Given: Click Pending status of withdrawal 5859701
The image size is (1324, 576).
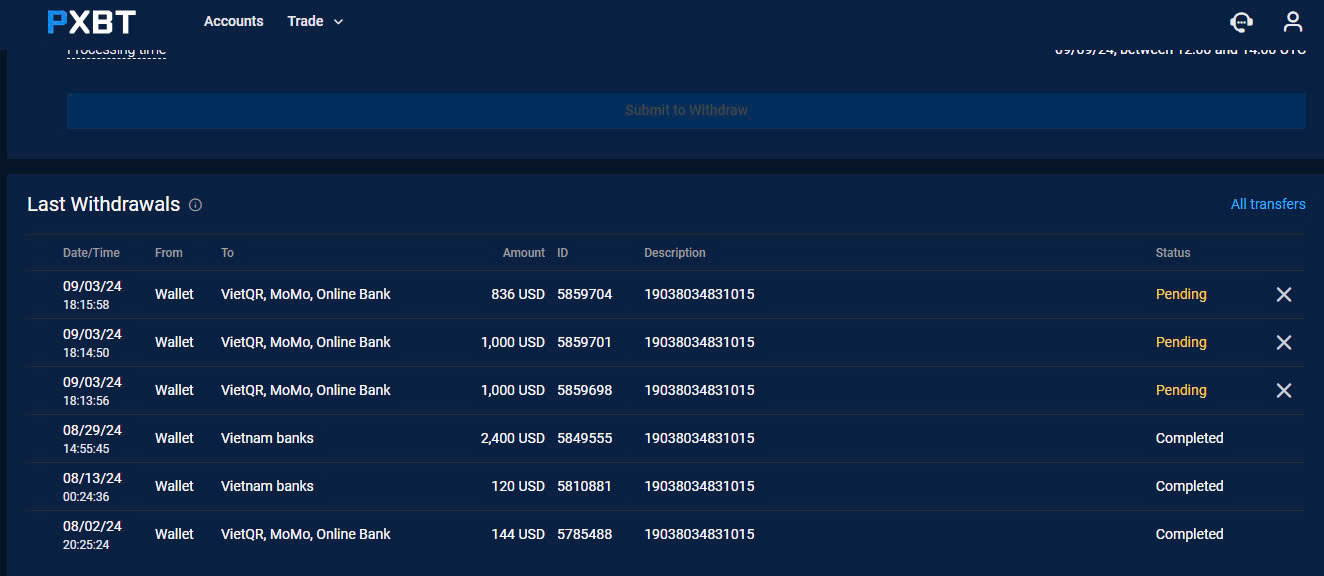Looking at the screenshot, I should (x=1181, y=342).
